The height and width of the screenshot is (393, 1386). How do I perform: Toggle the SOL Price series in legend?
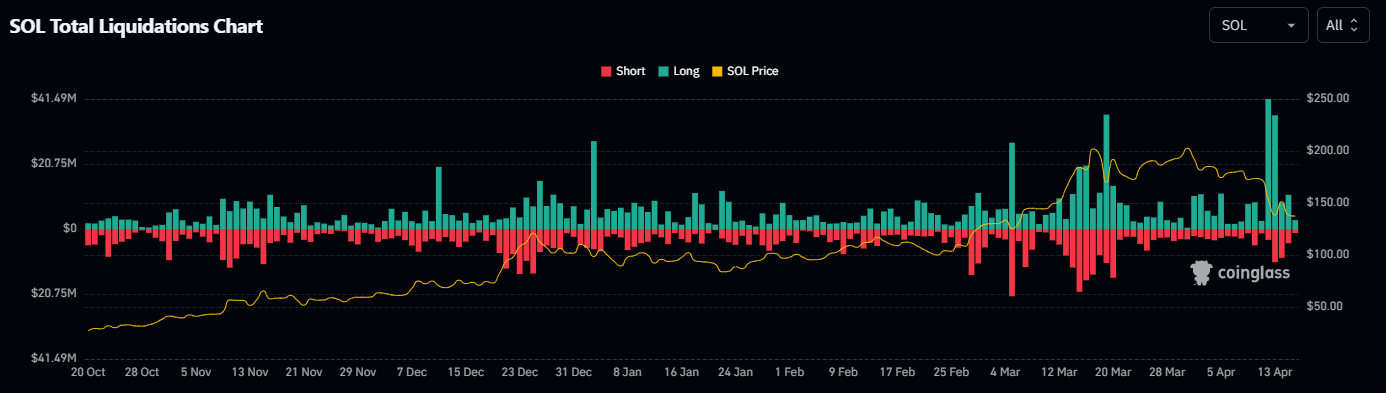(x=745, y=71)
